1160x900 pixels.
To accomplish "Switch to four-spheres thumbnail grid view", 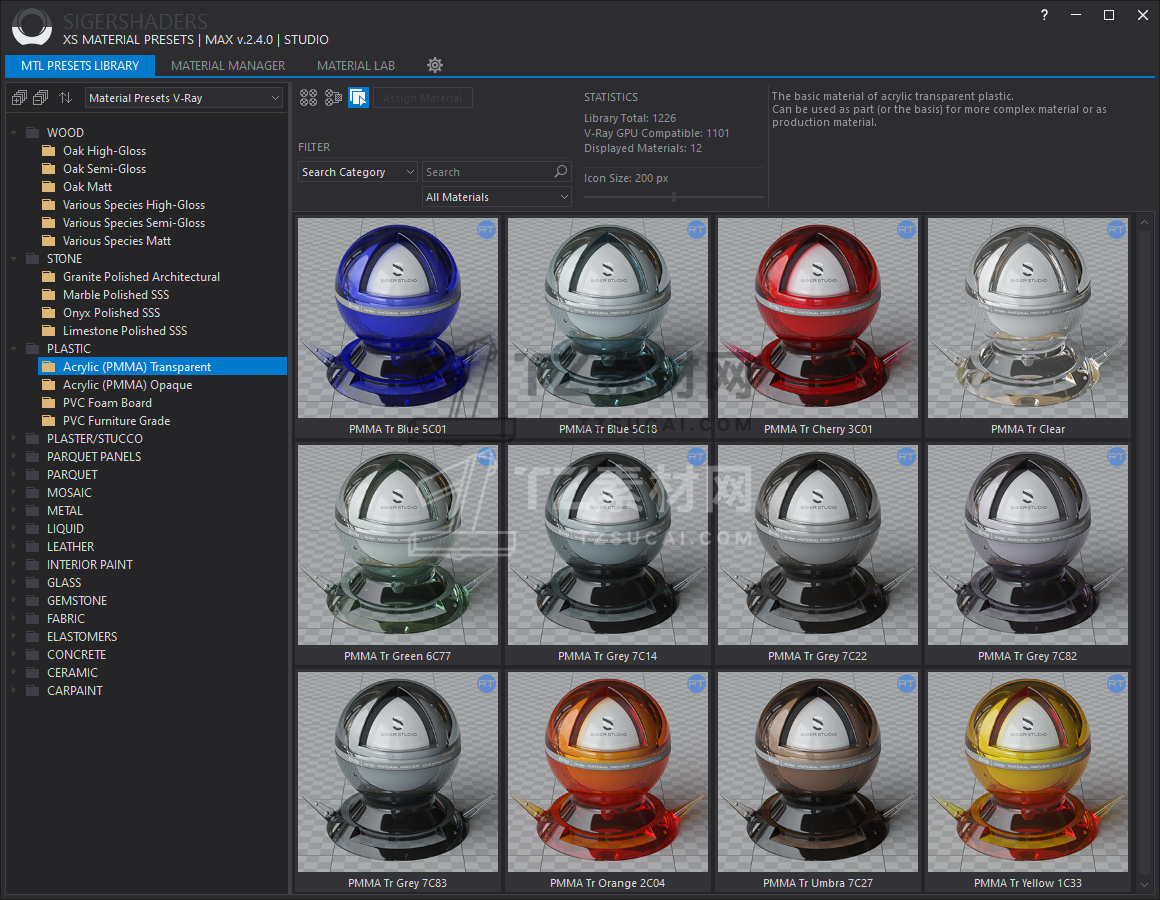I will [308, 98].
